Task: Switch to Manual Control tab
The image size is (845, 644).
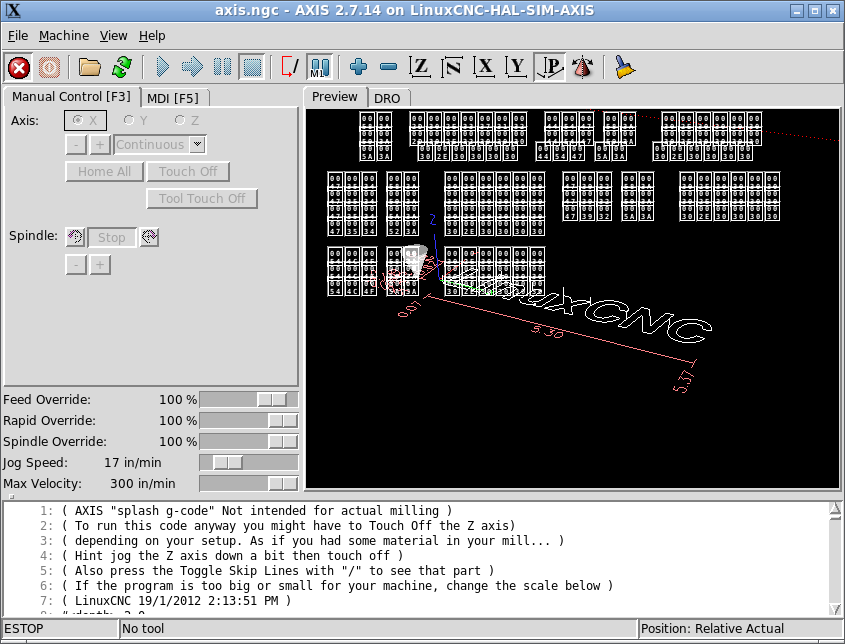Action: [71, 97]
